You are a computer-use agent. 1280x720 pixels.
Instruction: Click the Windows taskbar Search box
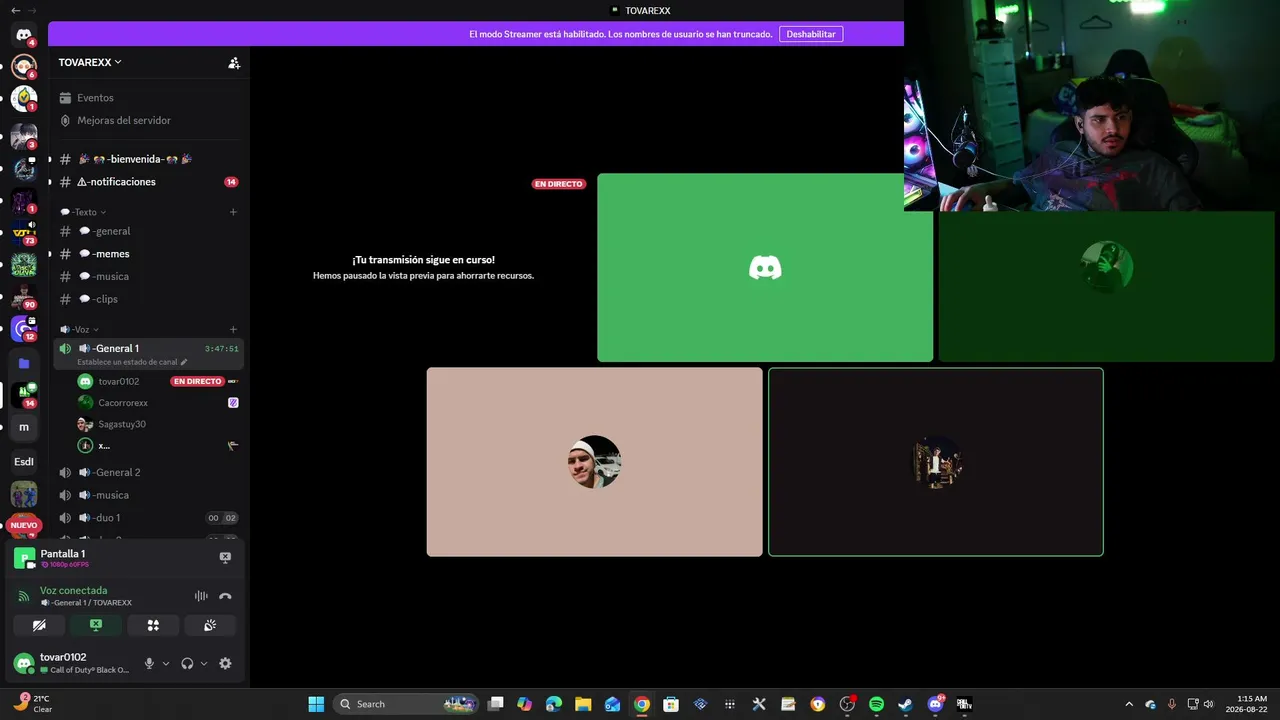pyautogui.click(x=405, y=704)
